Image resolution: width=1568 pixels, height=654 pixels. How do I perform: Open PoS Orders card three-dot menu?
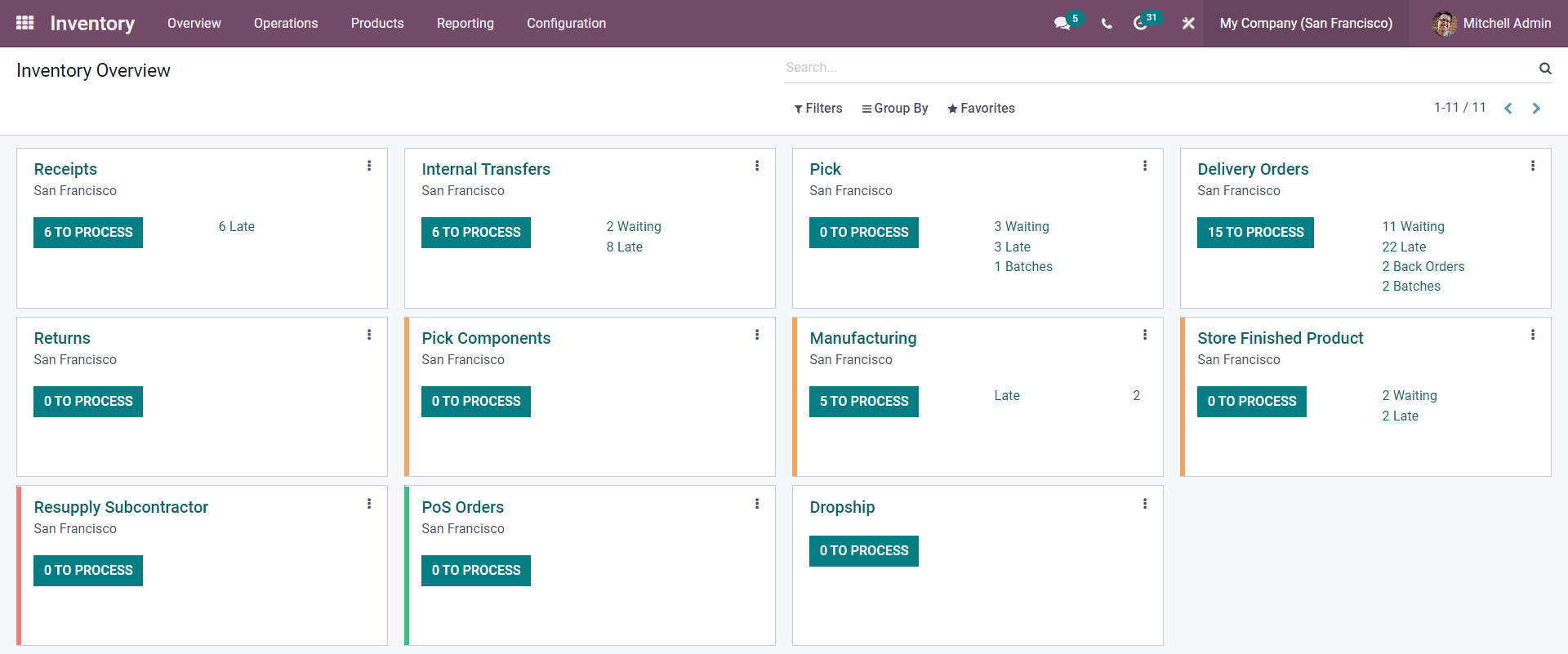pyautogui.click(x=757, y=504)
